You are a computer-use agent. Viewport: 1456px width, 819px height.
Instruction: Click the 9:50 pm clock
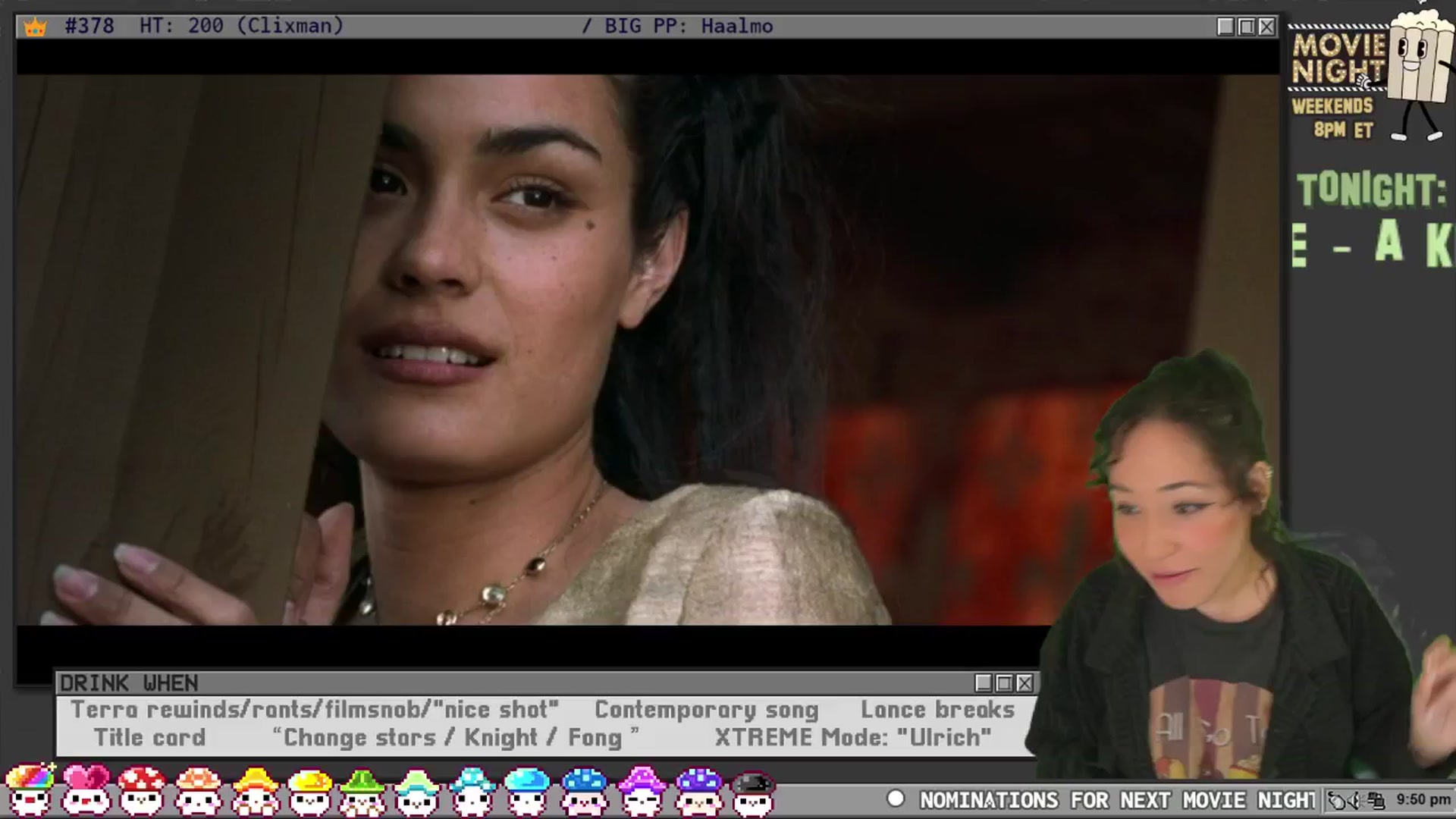pos(1423,799)
